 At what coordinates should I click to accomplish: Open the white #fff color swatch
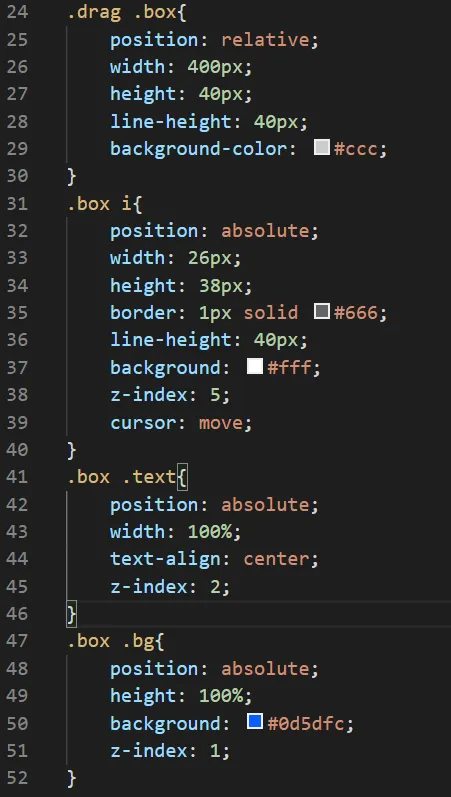pos(255,366)
